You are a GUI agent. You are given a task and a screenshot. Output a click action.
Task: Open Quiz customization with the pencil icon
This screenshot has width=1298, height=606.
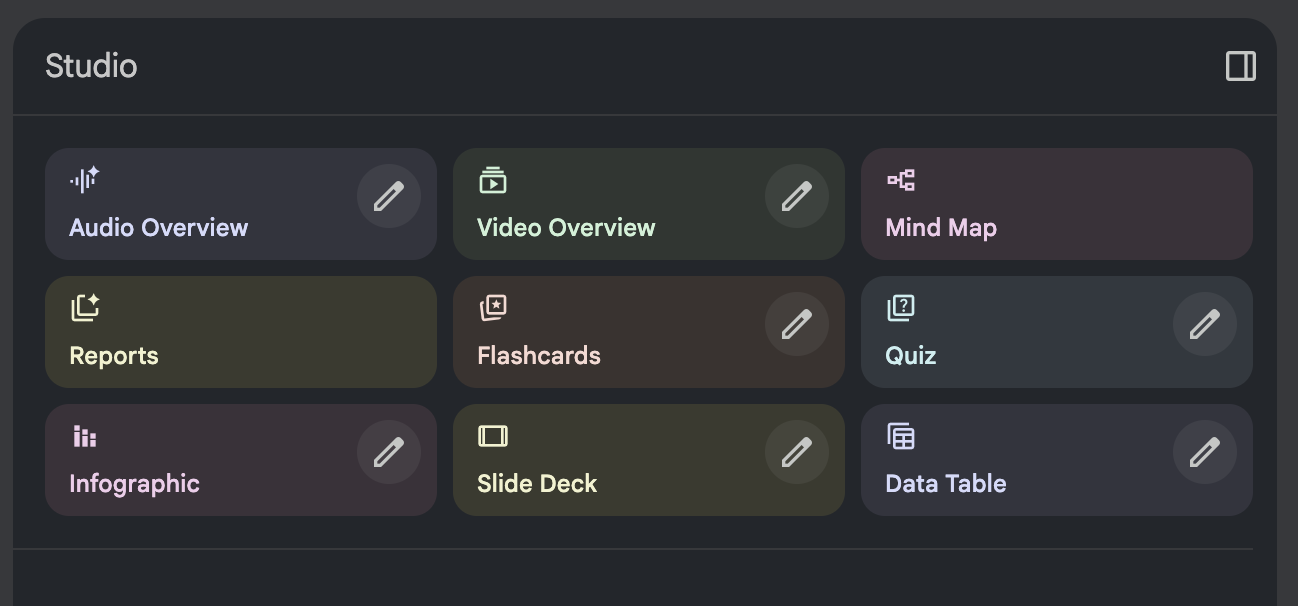pos(1205,324)
